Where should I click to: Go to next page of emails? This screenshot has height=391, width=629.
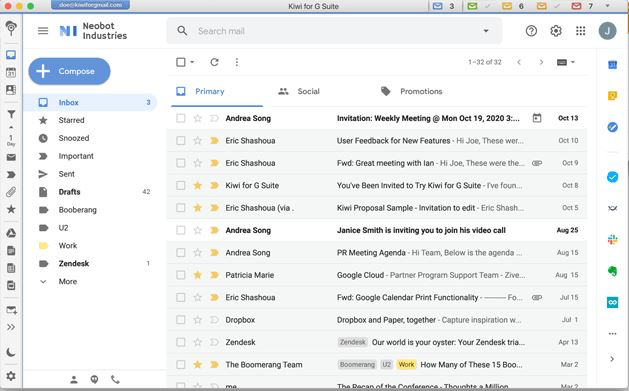click(541, 62)
